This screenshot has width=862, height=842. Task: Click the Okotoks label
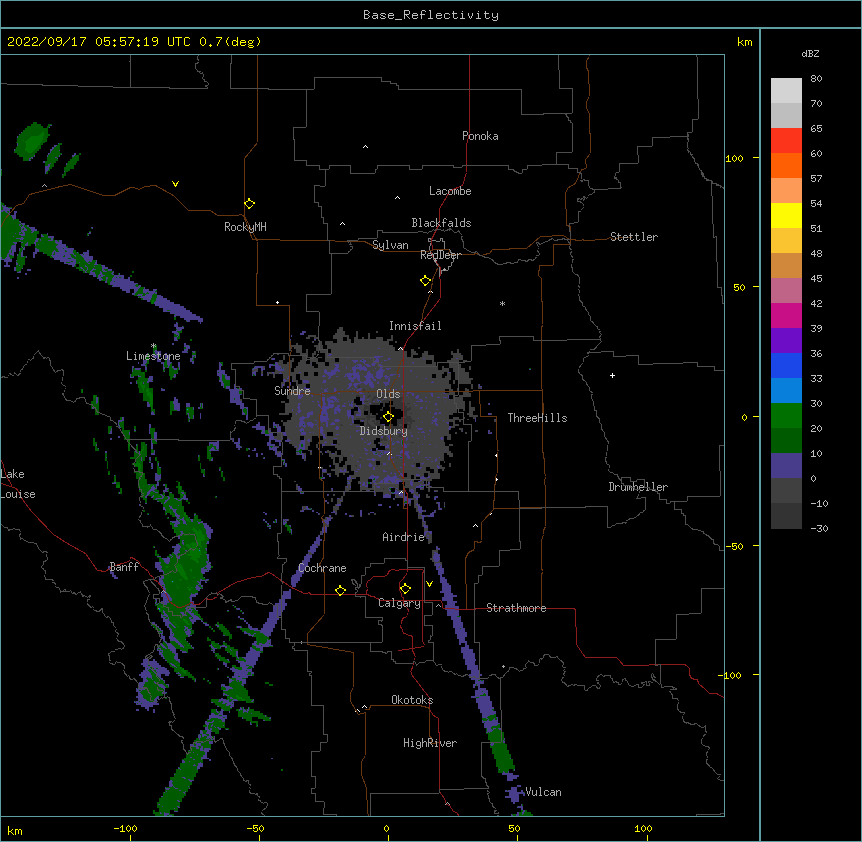(x=412, y=700)
